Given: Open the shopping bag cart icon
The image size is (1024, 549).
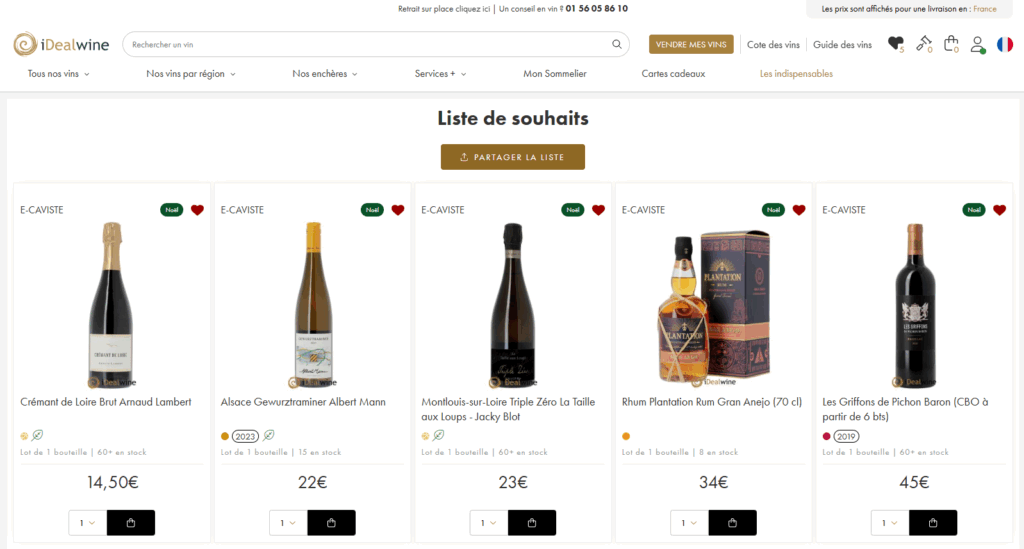Looking at the screenshot, I should pyautogui.click(x=951, y=44).
